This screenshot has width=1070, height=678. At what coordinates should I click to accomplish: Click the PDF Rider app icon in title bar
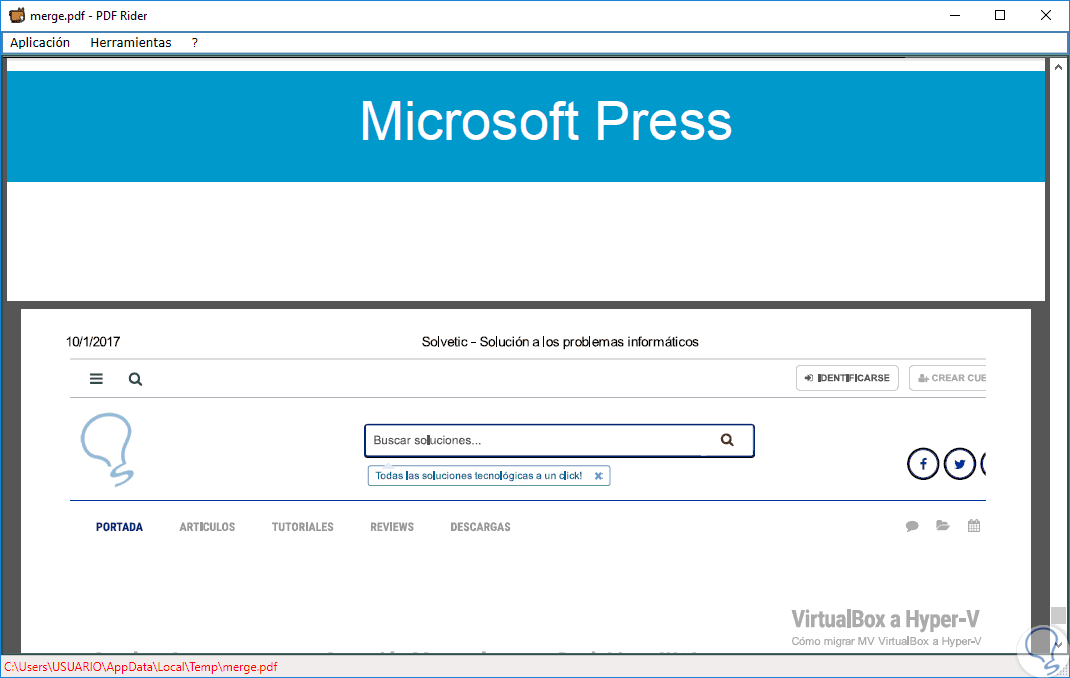(16, 15)
